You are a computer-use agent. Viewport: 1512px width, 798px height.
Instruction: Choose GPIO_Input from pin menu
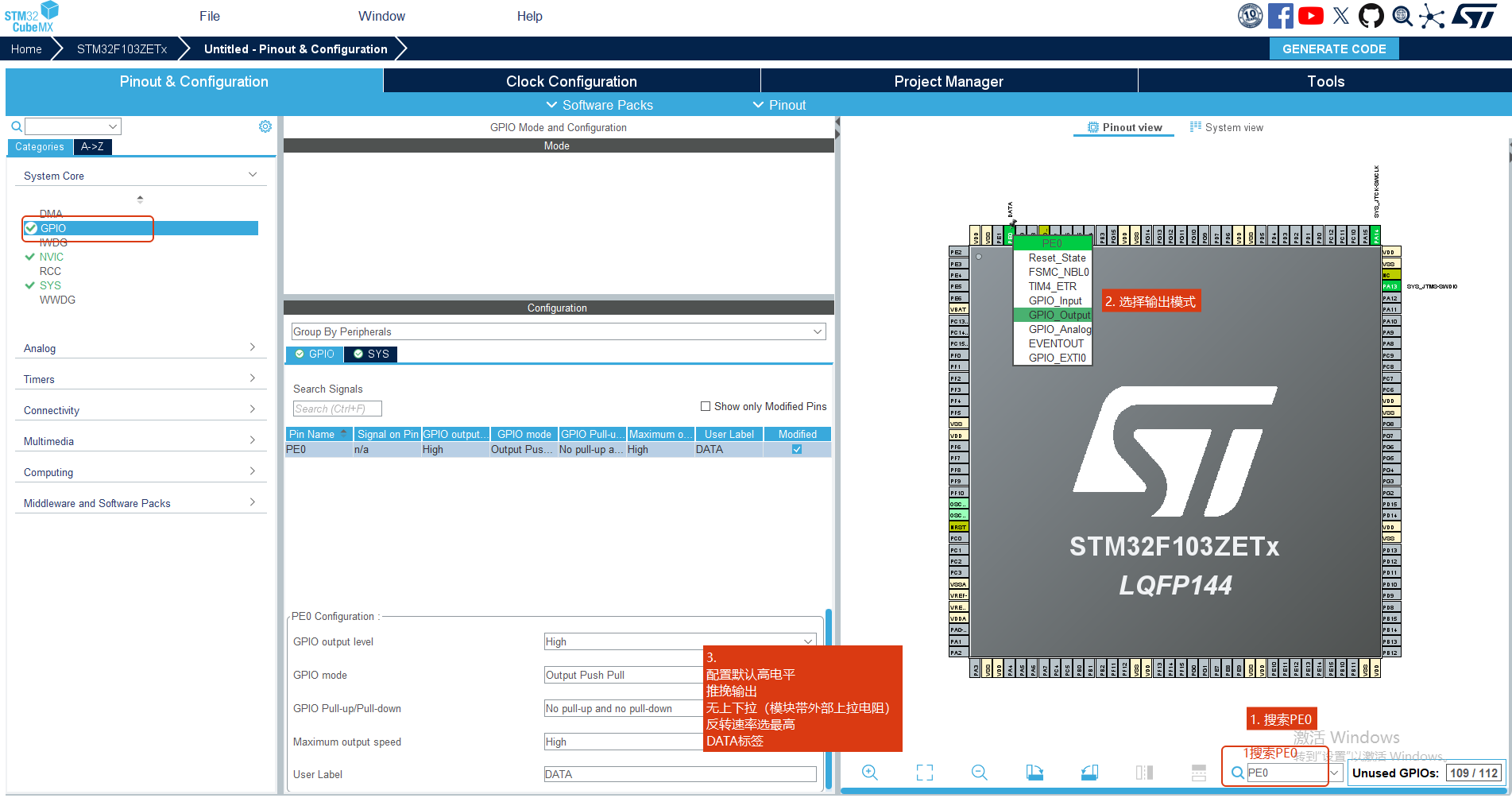(x=1054, y=300)
